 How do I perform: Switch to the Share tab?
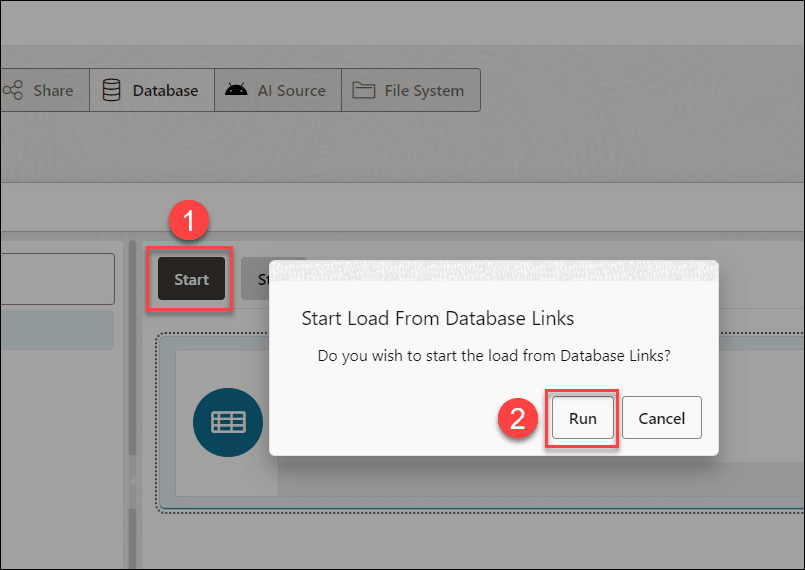click(x=52, y=90)
